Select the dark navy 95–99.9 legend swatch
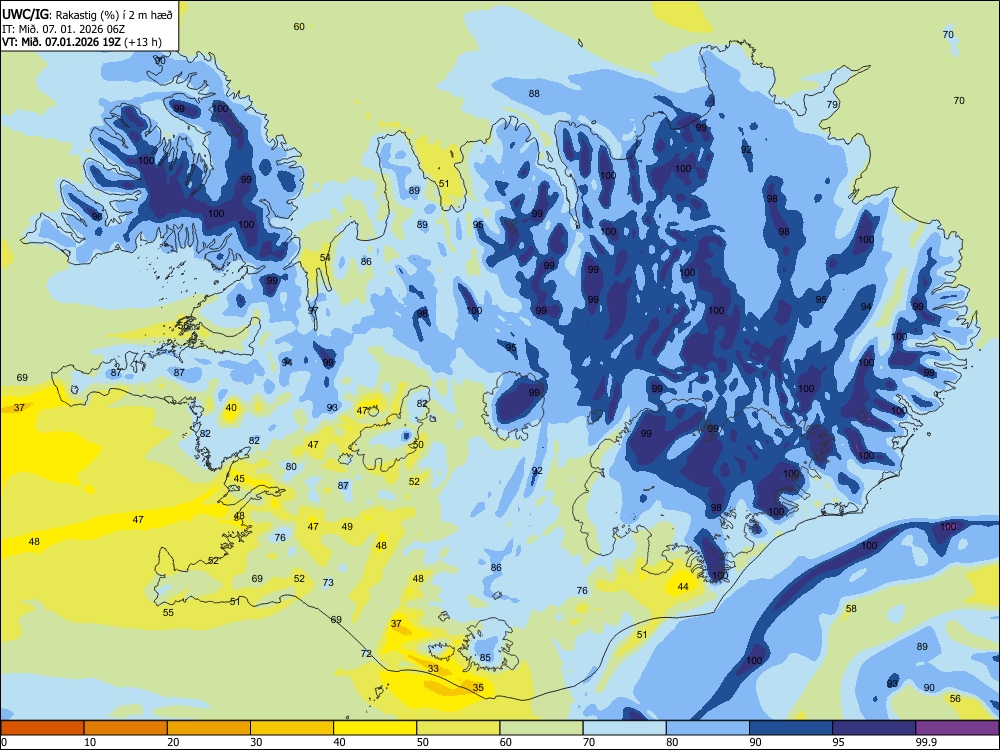The width and height of the screenshot is (1000, 750). [x=874, y=728]
